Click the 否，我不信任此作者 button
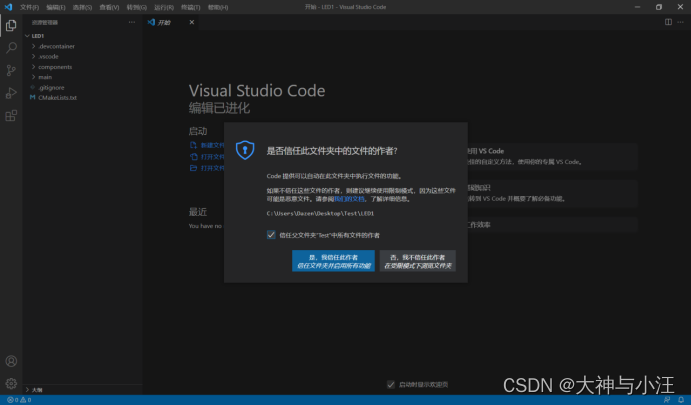 417,261
